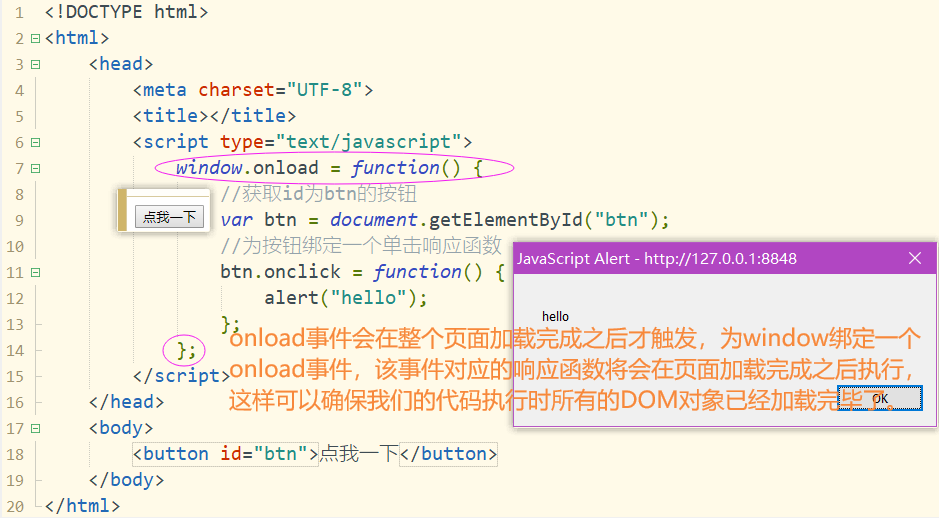Collapse the script tag fold on line 6
Image resolution: width=939 pixels, height=518 pixels.
pyautogui.click(x=35, y=143)
